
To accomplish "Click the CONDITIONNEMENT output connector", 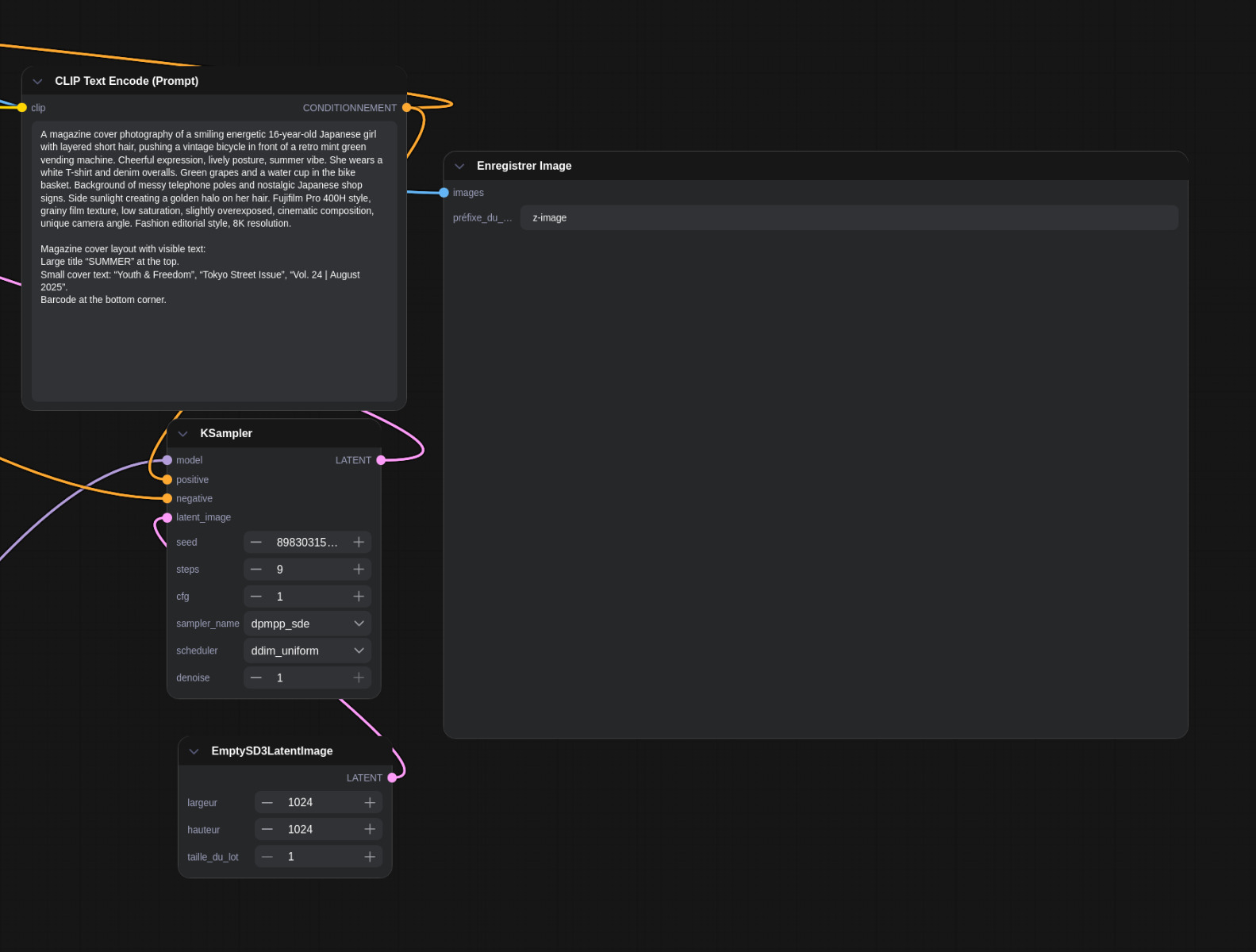I will pyautogui.click(x=407, y=108).
